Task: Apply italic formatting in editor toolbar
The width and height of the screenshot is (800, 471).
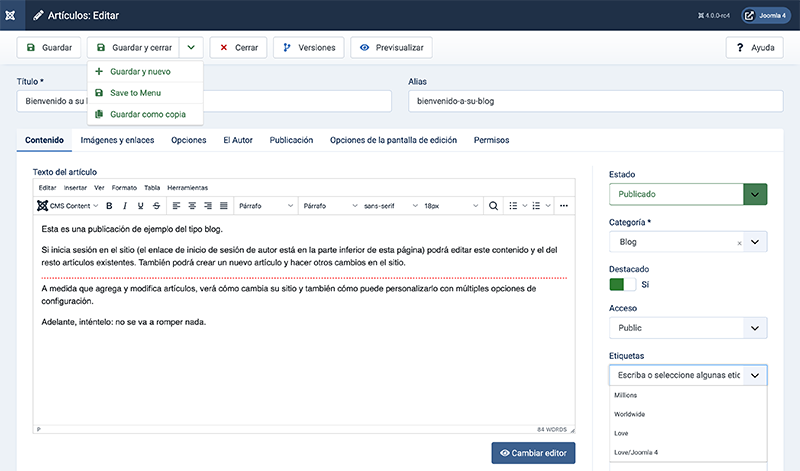Action: (x=125, y=206)
